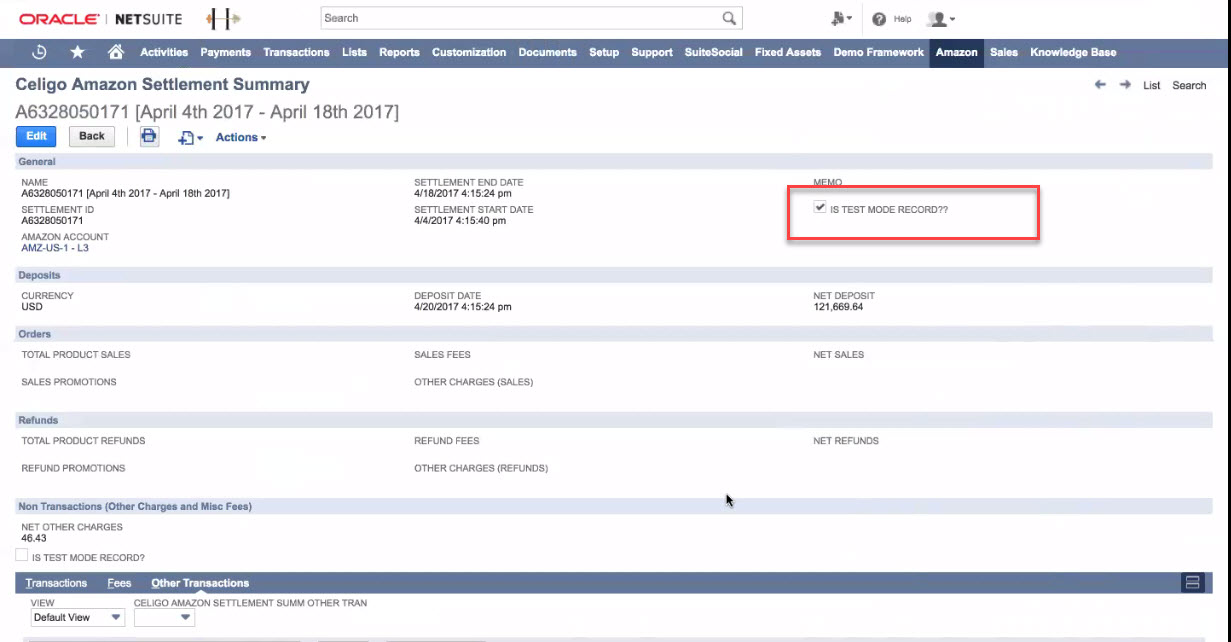Click the Help question mark icon
1231x642 pixels.
click(x=880, y=19)
